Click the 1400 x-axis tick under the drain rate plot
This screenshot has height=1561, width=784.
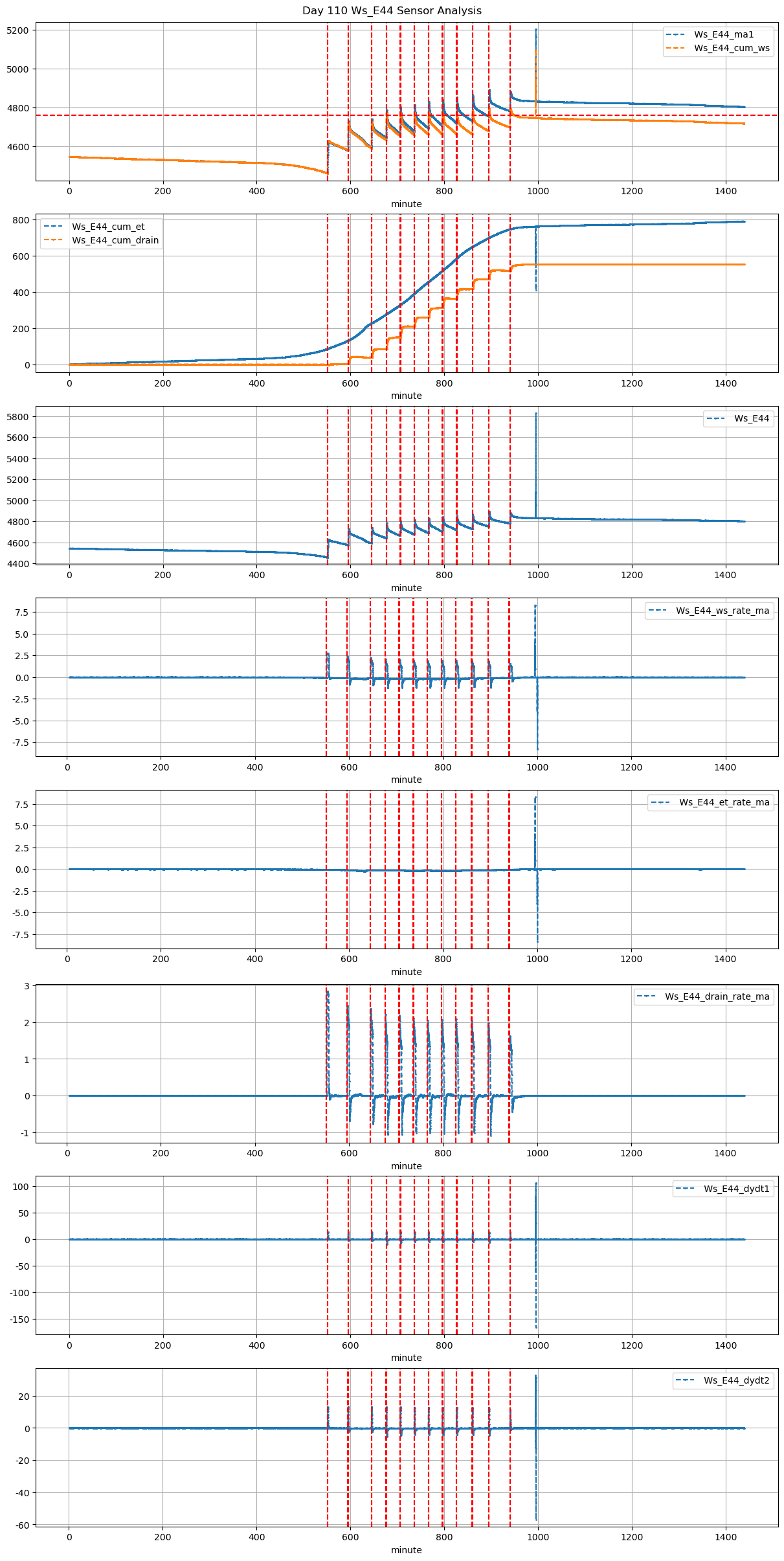point(725,1153)
